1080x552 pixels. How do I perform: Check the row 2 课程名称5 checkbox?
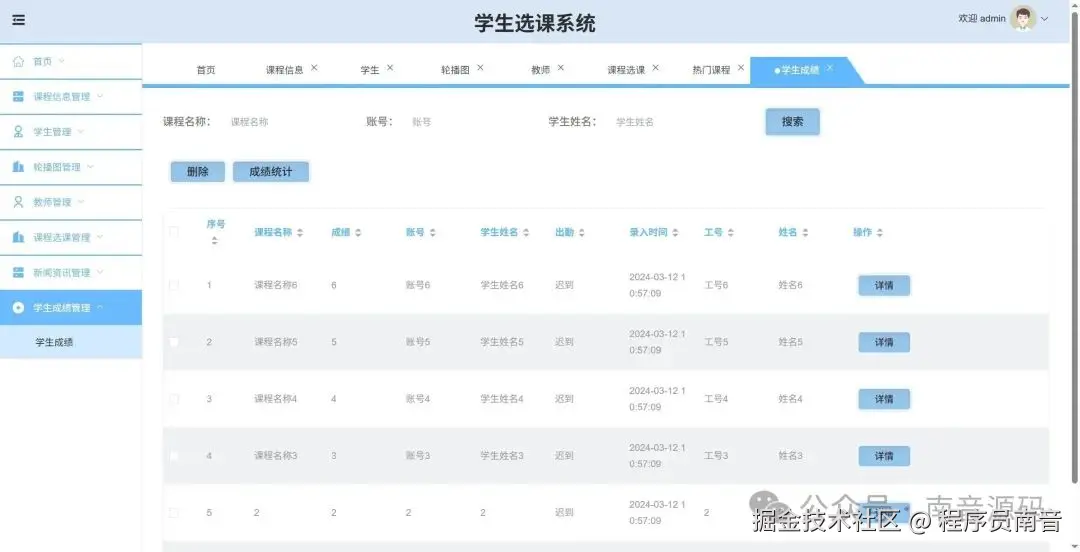174,342
